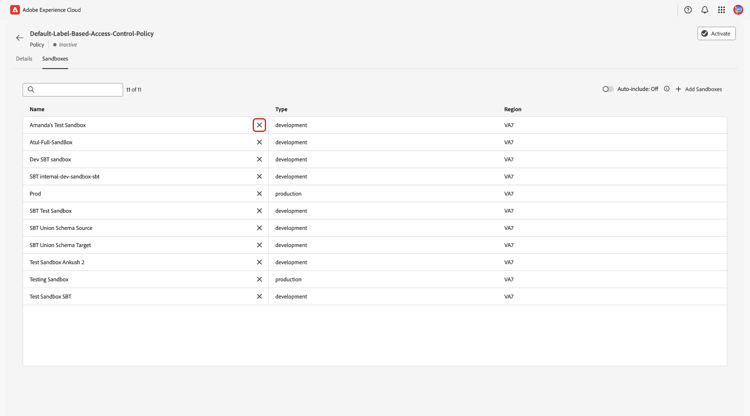Open the help icon in header
This screenshot has width=750, height=416.
(x=688, y=10)
